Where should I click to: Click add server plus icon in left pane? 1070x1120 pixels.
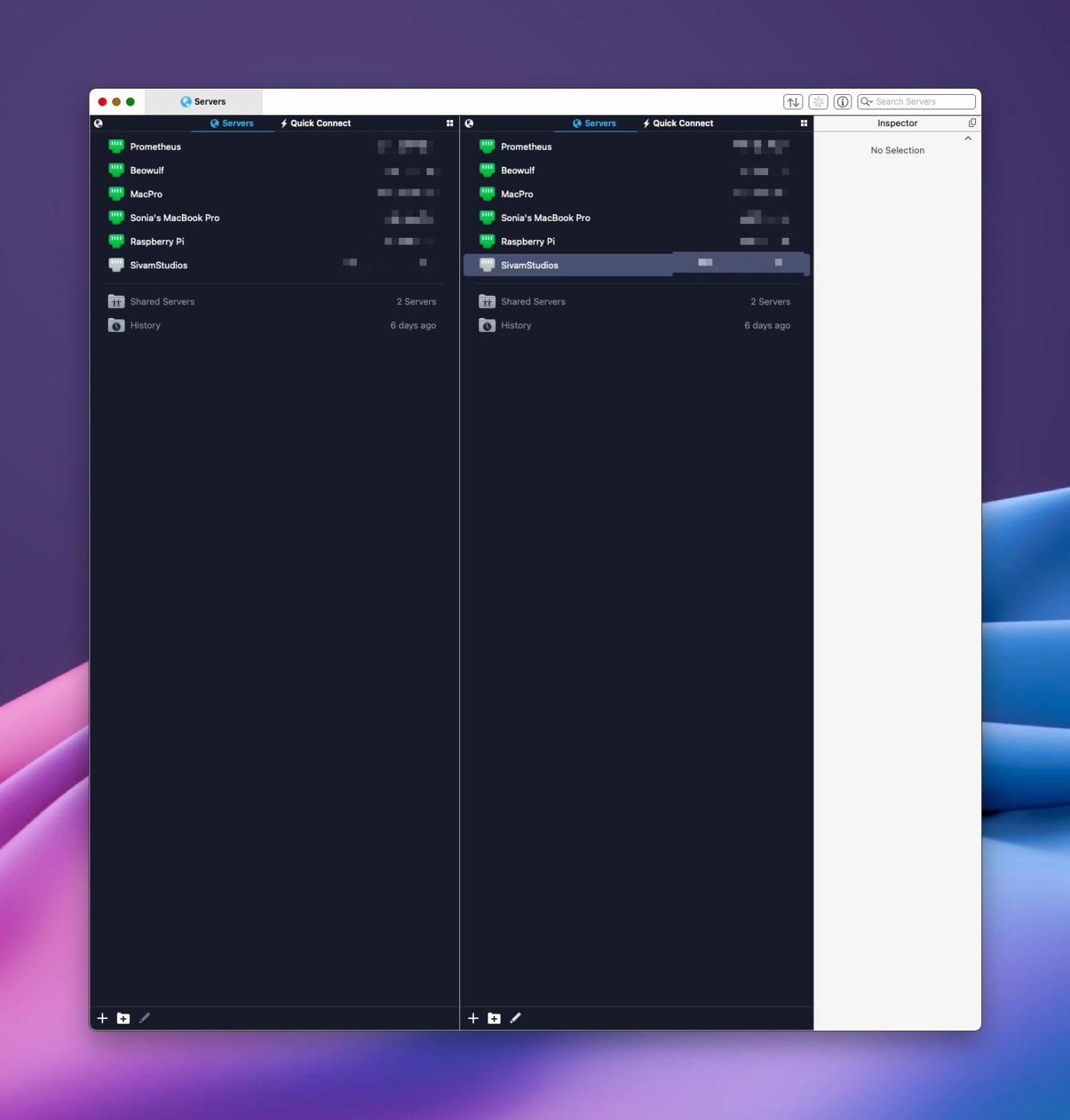[102, 1018]
